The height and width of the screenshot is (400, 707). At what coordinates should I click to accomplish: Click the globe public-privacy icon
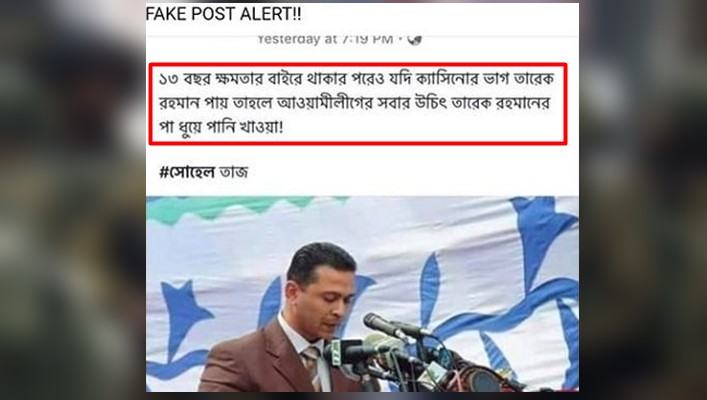[x=414, y=40]
